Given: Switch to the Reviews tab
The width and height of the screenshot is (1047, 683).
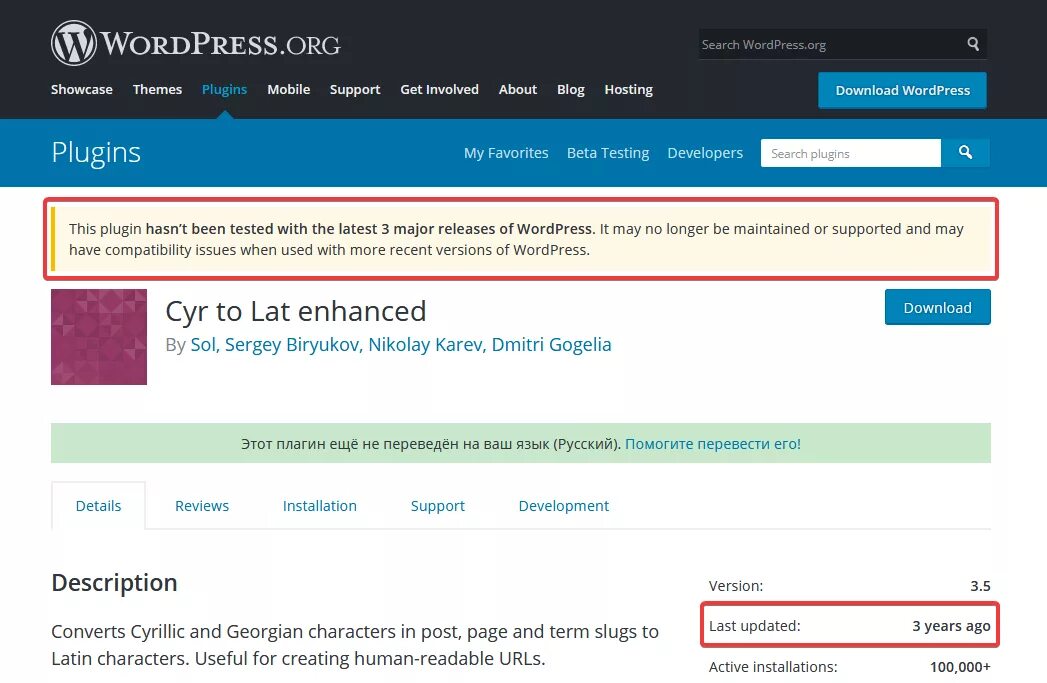Looking at the screenshot, I should (202, 505).
